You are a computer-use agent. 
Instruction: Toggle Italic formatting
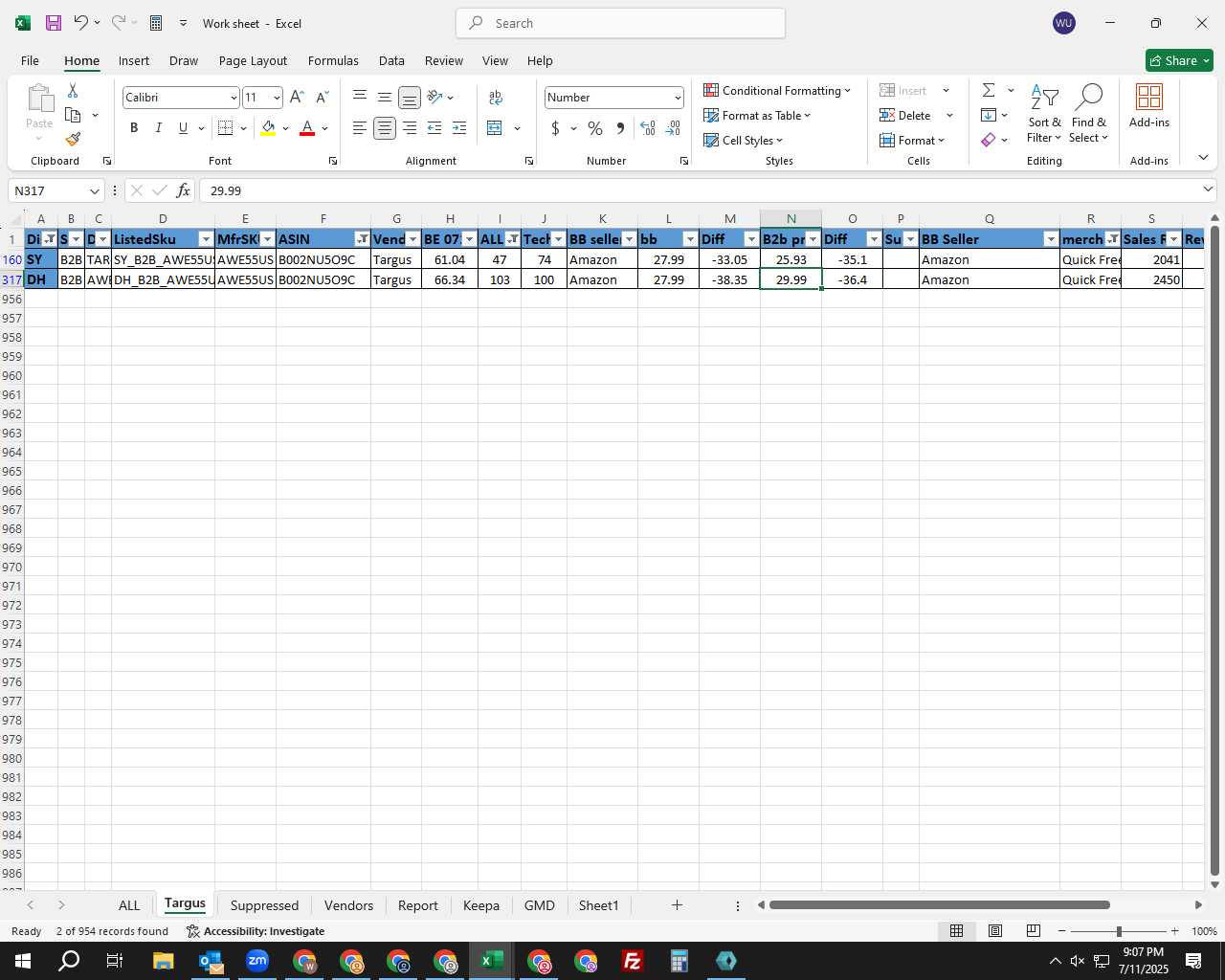158,128
